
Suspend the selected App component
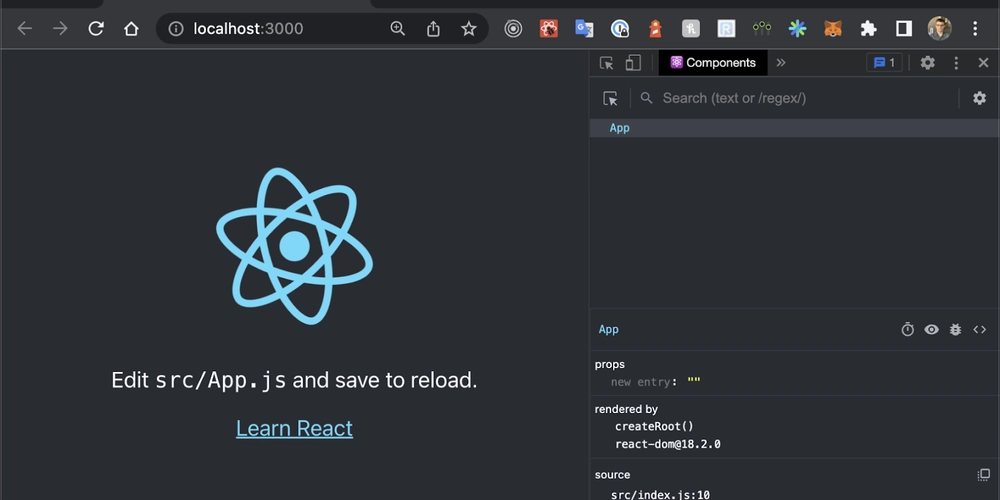click(x=908, y=329)
